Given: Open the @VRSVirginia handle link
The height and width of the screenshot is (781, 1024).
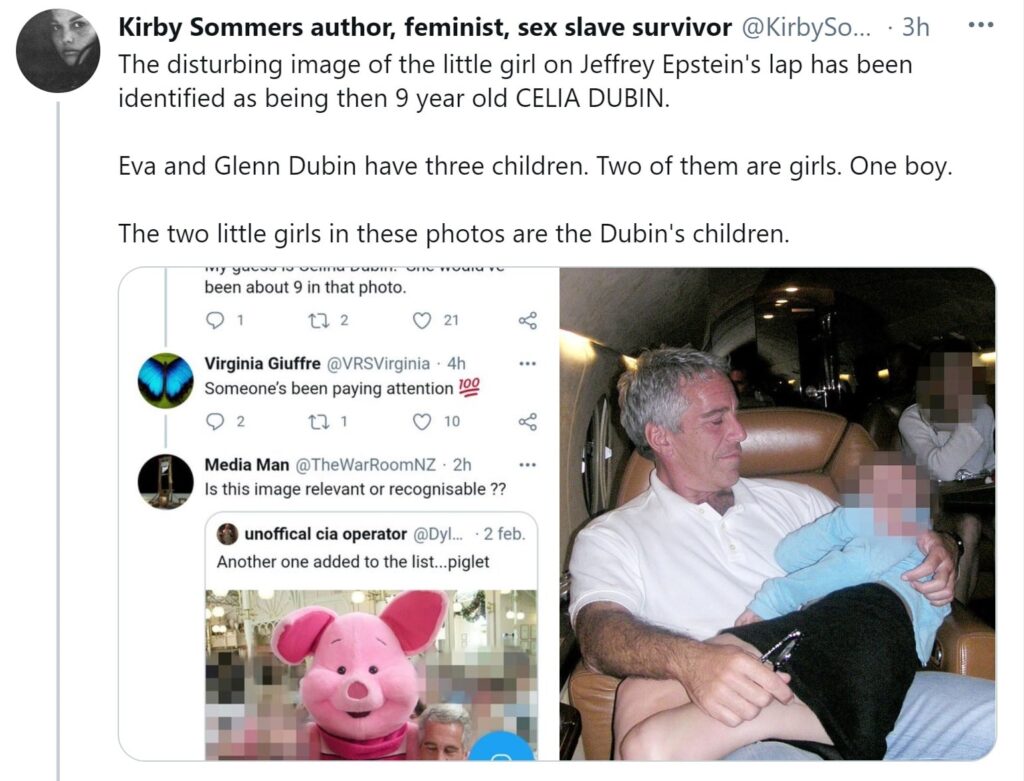Looking at the screenshot, I should tap(377, 363).
